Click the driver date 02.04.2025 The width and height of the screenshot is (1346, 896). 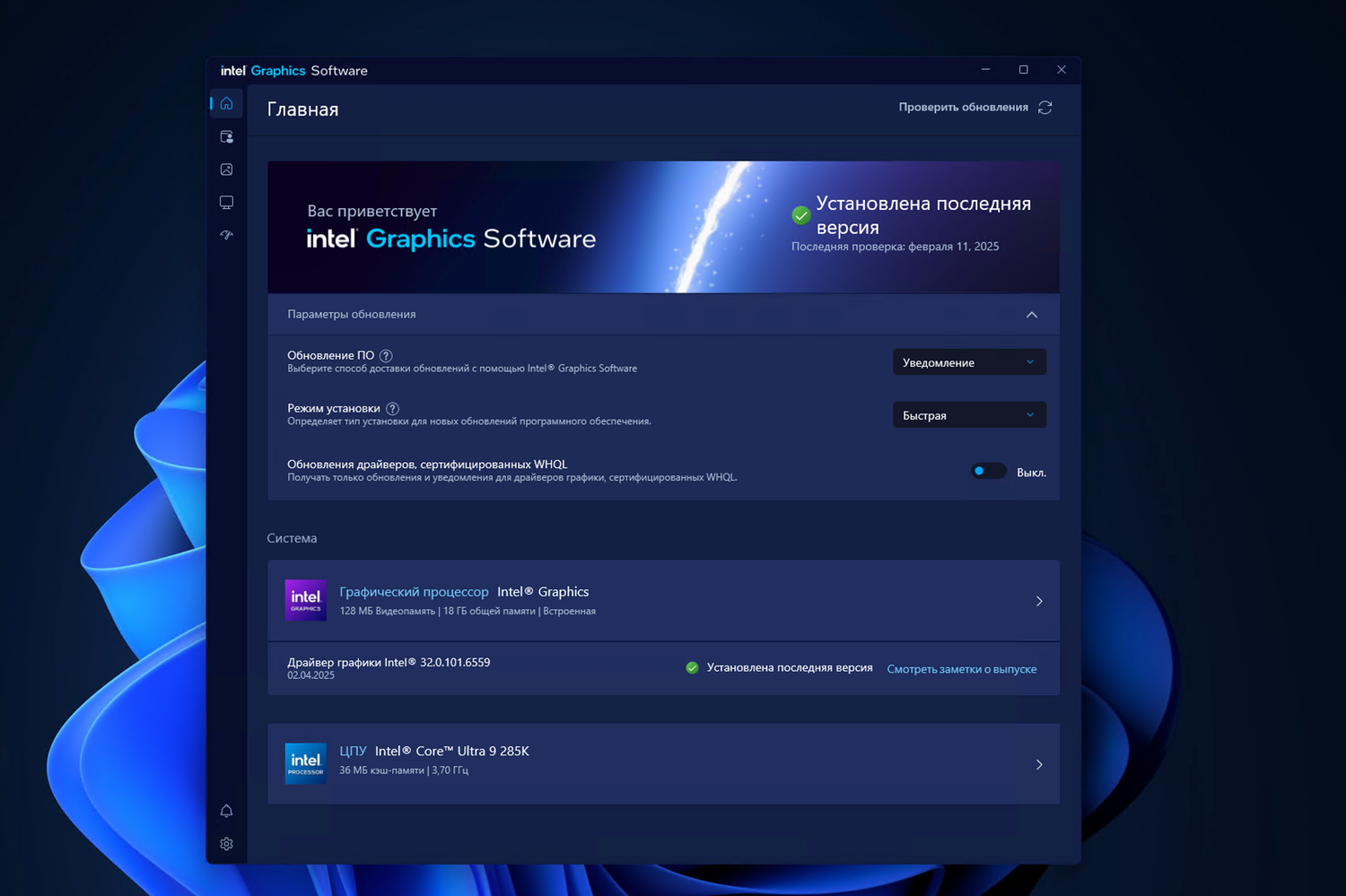point(310,675)
